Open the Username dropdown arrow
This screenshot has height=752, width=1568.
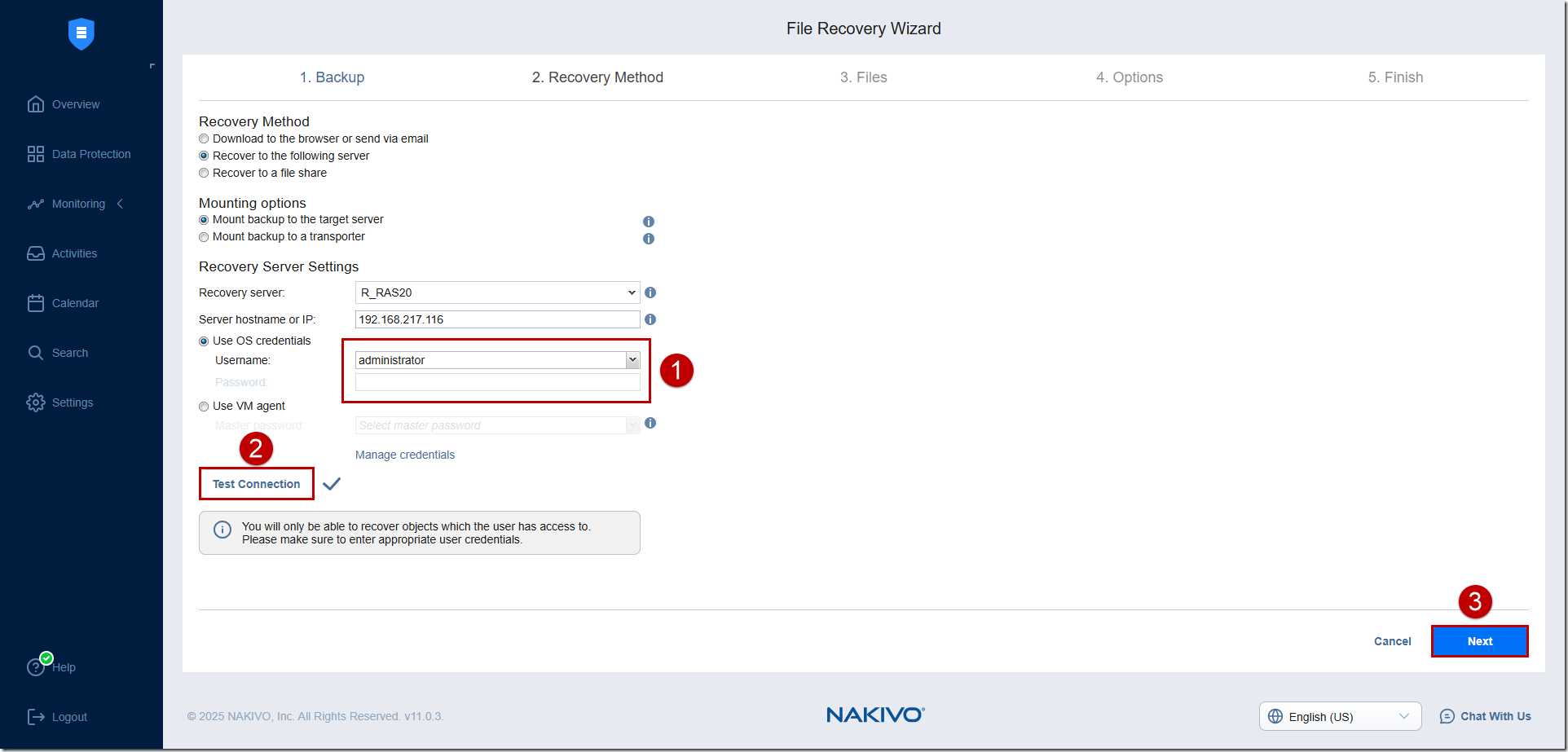click(632, 360)
